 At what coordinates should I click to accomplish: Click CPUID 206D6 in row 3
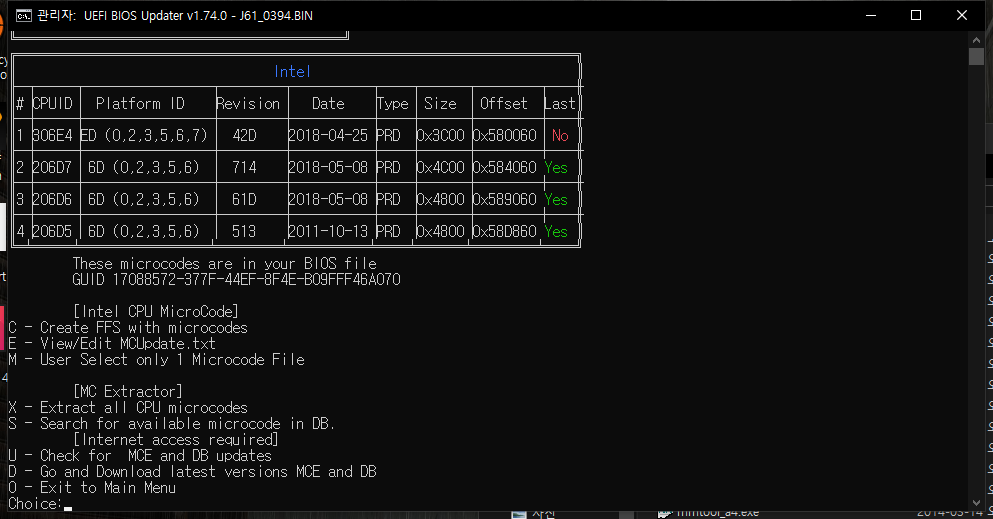pyautogui.click(x=53, y=199)
